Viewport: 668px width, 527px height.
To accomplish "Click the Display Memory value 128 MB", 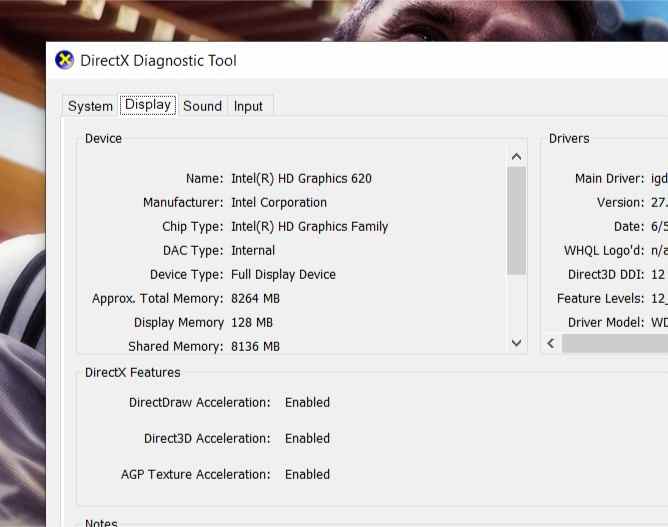I will [x=251, y=323].
